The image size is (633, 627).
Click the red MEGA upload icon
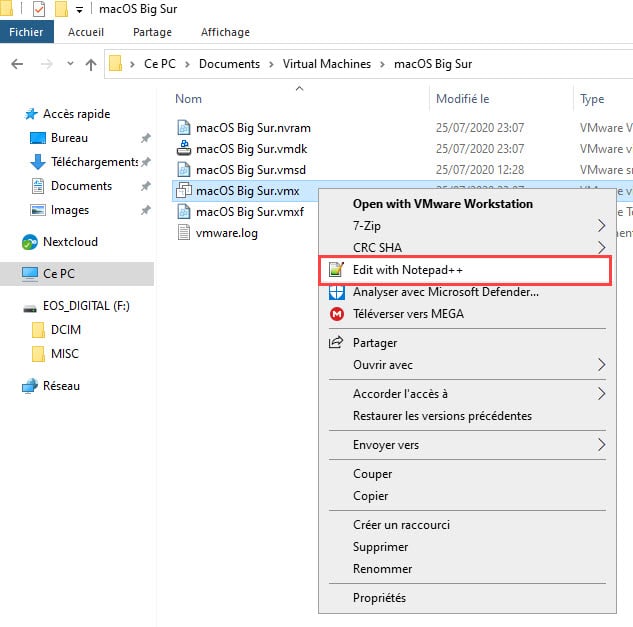point(336,314)
